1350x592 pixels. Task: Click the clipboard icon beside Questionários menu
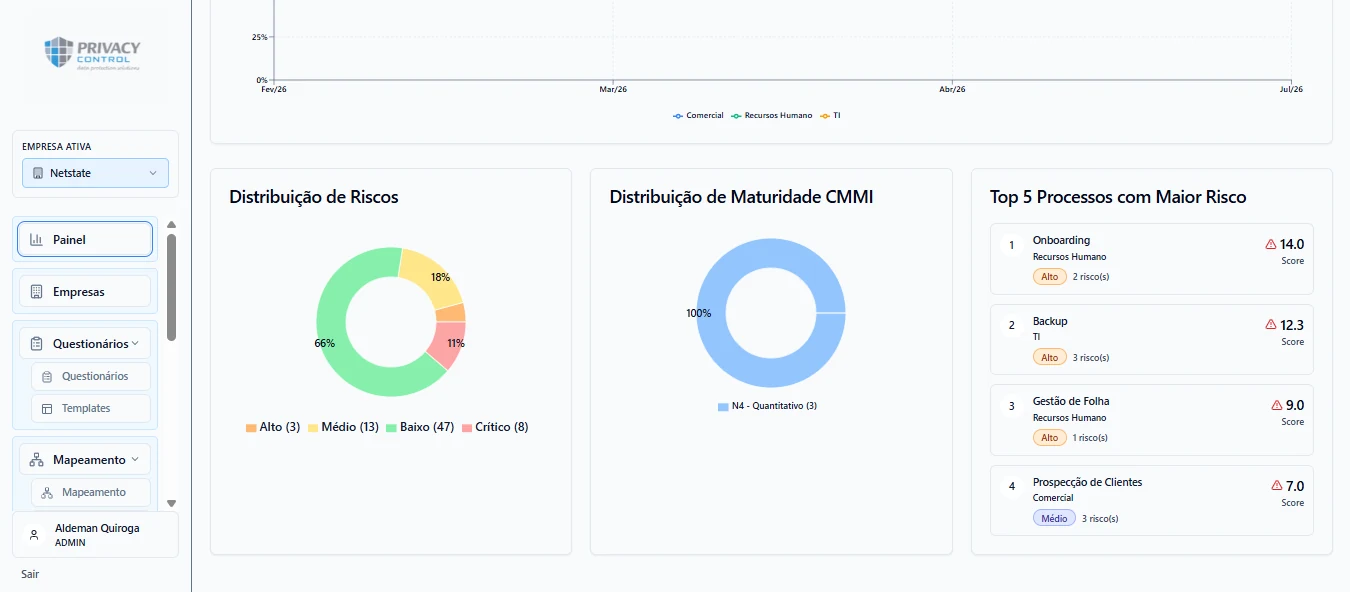click(36, 344)
